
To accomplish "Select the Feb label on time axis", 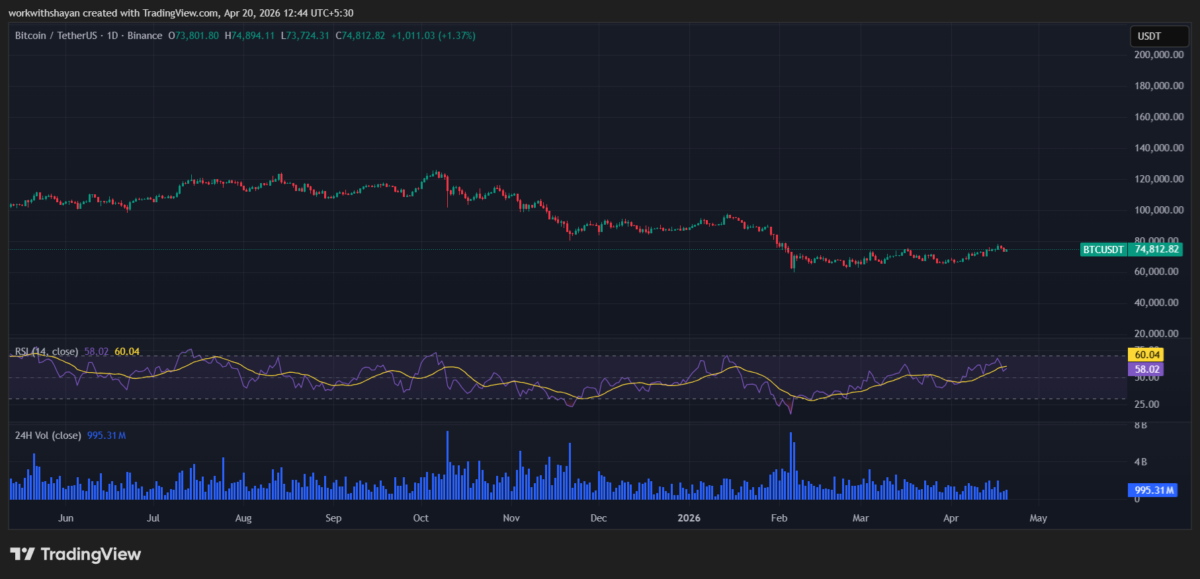I will click(780, 519).
